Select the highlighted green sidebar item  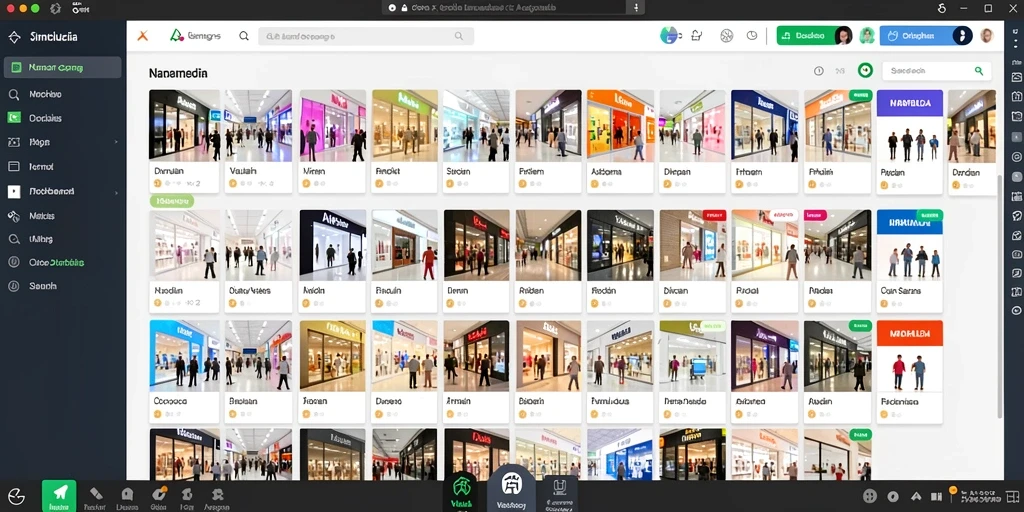63,67
